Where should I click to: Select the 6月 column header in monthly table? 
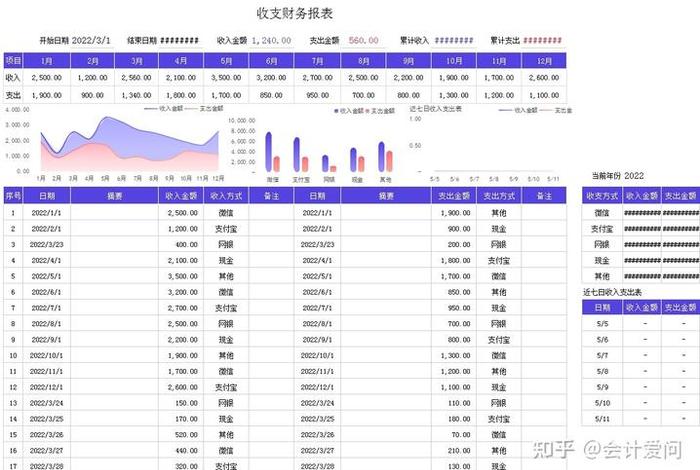pos(271,61)
